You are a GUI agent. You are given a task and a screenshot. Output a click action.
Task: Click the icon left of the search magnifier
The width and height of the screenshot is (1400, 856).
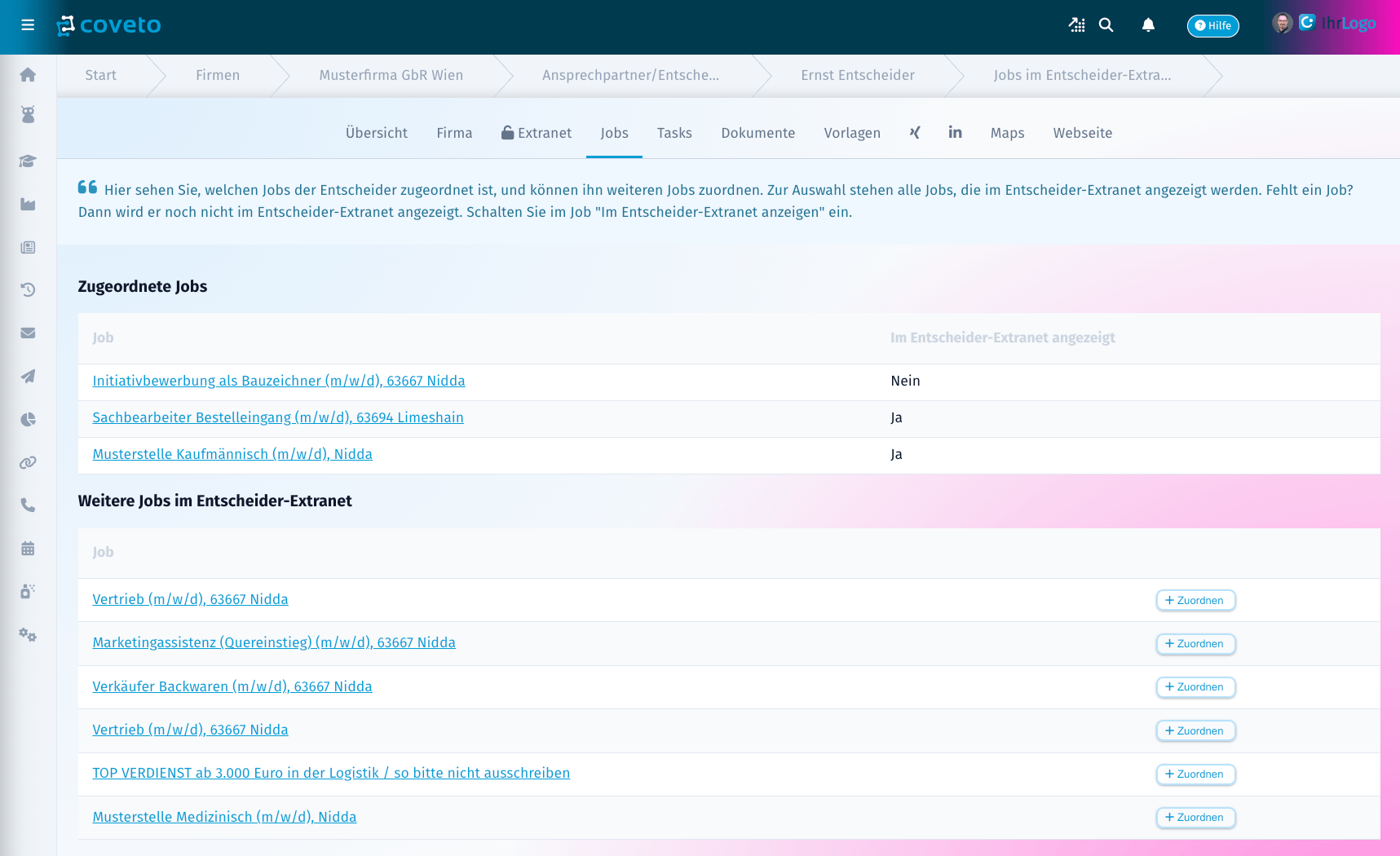point(1077,25)
